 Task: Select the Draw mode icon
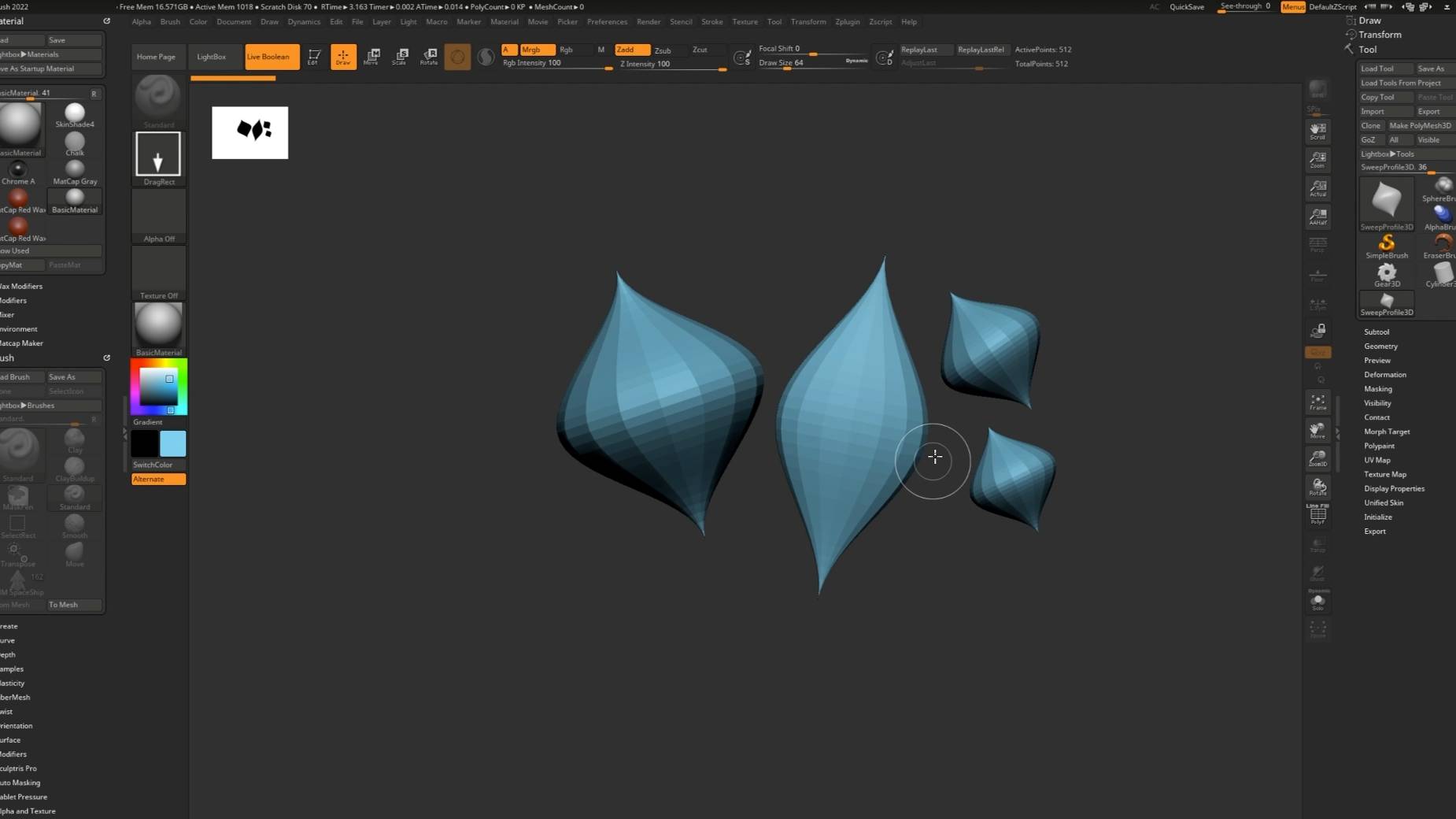click(x=343, y=56)
